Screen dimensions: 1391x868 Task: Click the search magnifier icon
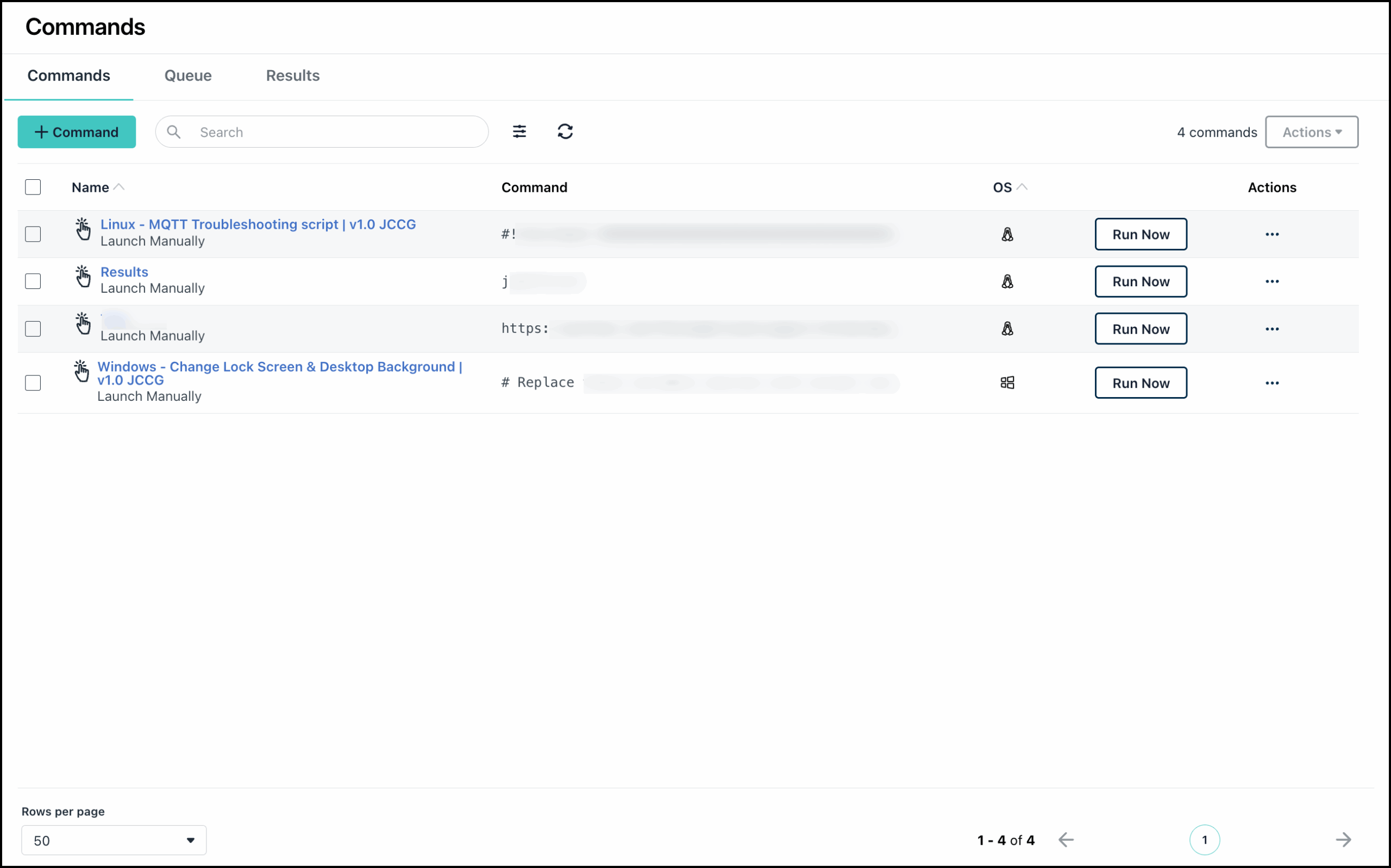[174, 131]
